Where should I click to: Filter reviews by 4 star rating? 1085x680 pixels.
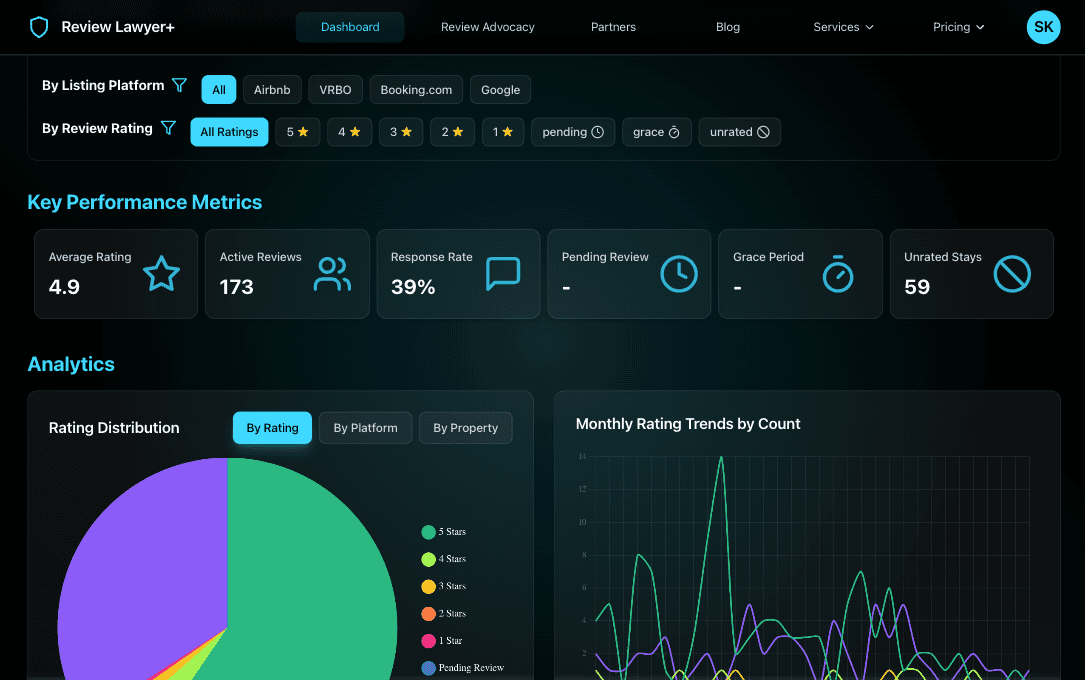click(349, 132)
